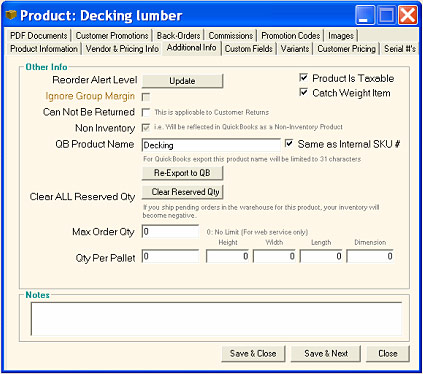Focus the Max Order Qty field
The image size is (423, 374).
(170, 231)
